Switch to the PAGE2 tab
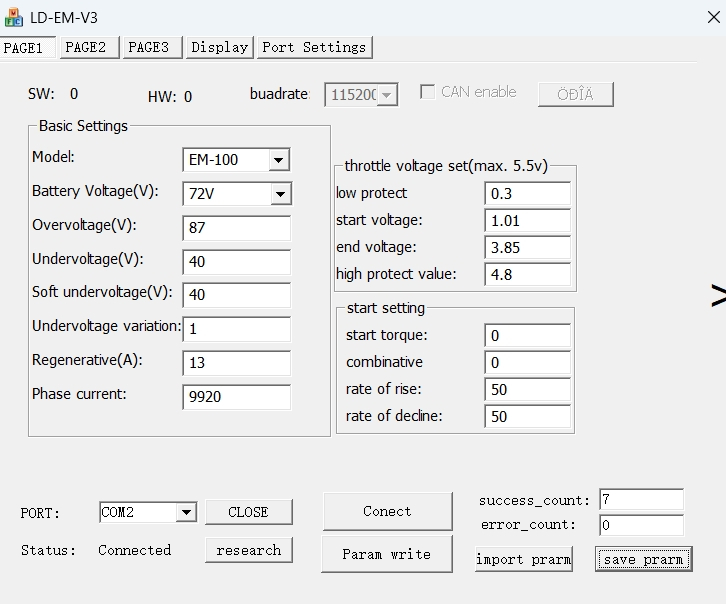Viewport: 726px width, 604px height. [89, 48]
